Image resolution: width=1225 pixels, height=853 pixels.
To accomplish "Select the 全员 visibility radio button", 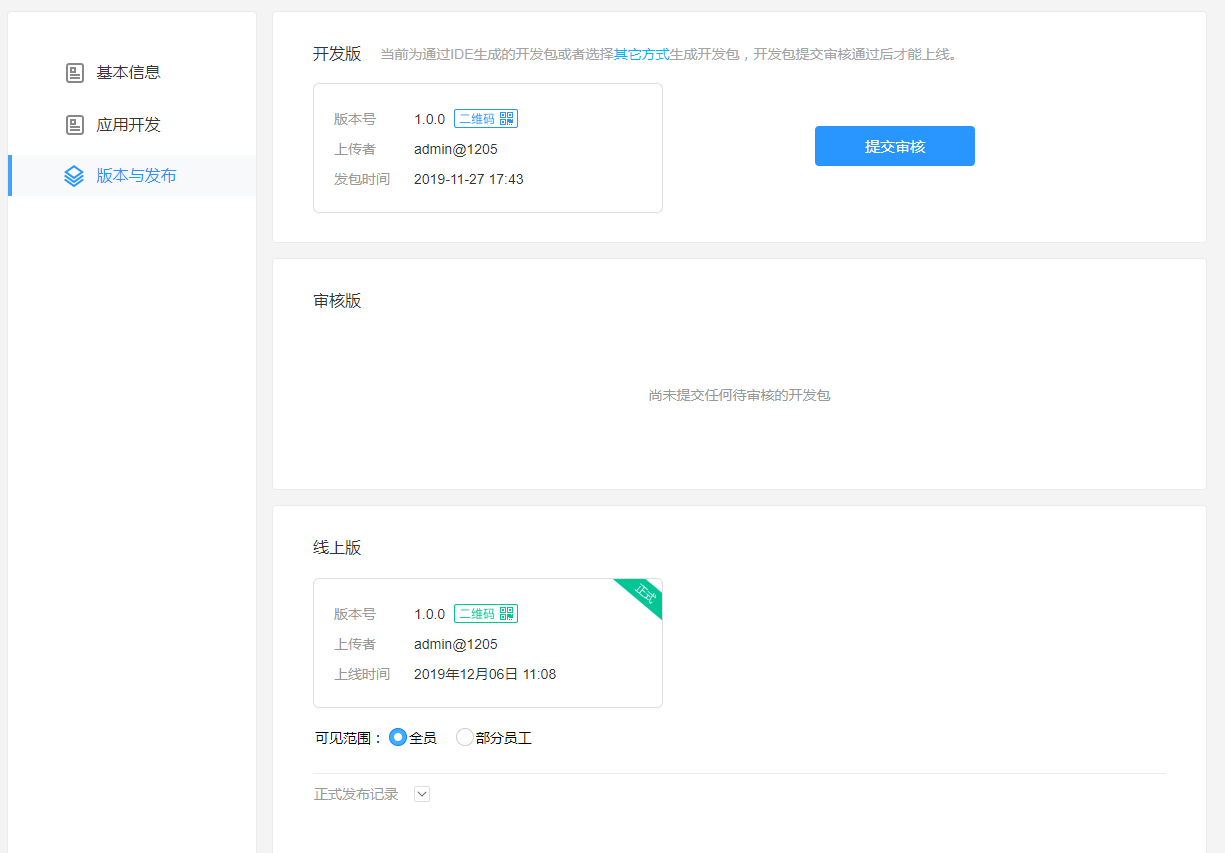I will pos(399,737).
